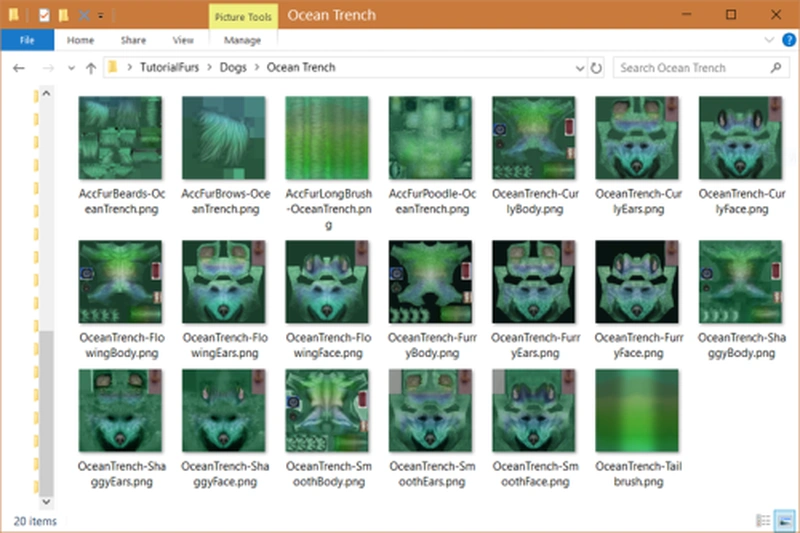Expand the chevron before TutorialFurs
This screenshot has width=800, height=533.
130,67
